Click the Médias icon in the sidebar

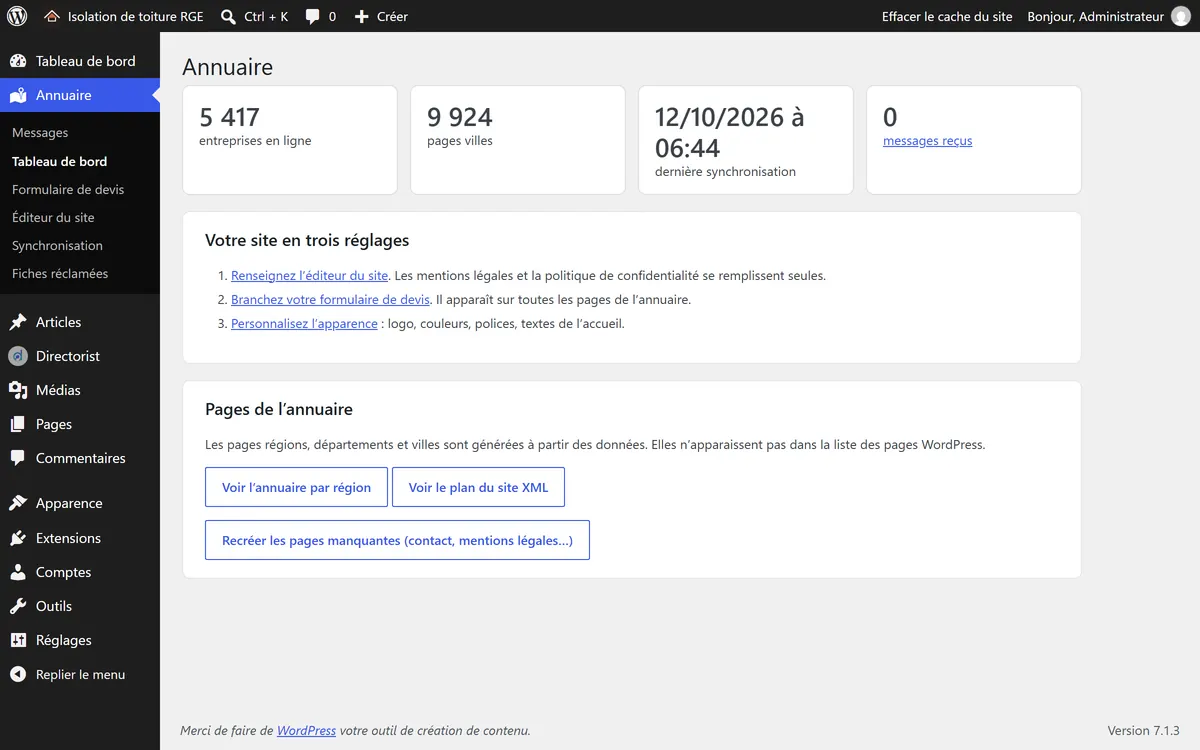coord(18,390)
